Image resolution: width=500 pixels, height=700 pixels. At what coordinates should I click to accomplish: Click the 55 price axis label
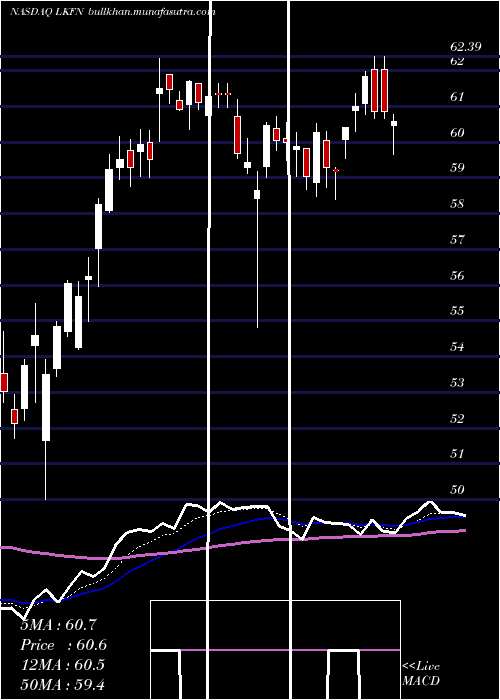point(457,311)
